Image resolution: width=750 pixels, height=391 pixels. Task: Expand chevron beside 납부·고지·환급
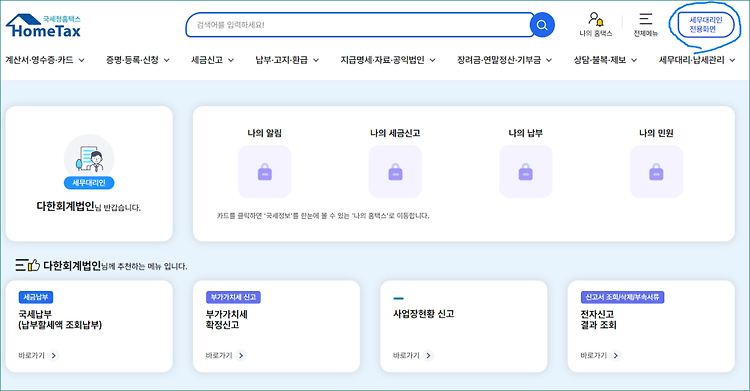pos(316,60)
